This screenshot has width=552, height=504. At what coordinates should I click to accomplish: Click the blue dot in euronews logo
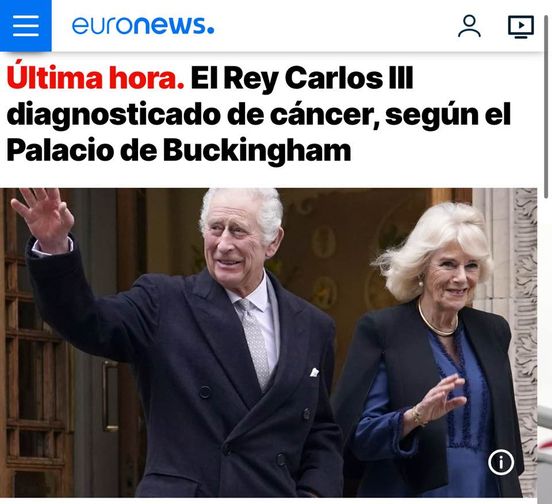point(211,31)
